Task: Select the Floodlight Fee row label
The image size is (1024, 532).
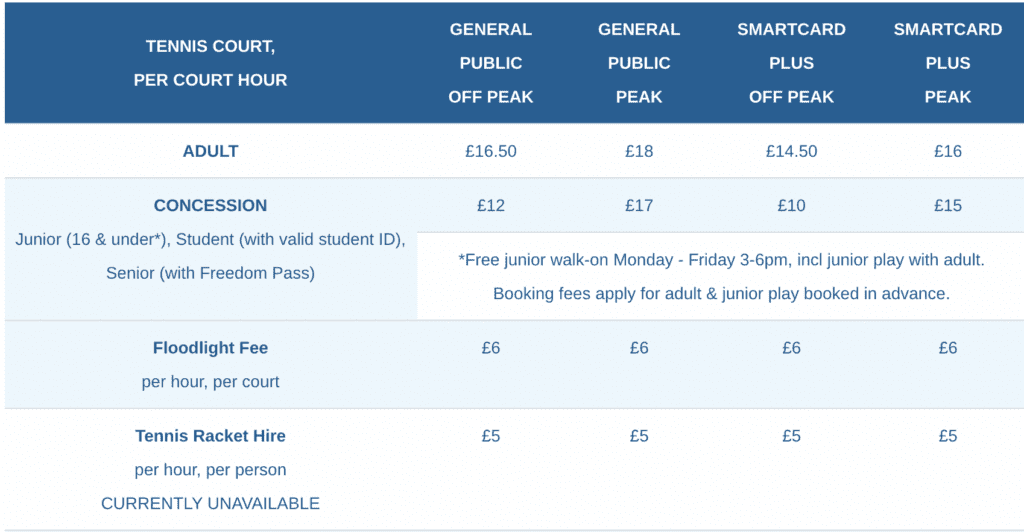Action: [210, 348]
